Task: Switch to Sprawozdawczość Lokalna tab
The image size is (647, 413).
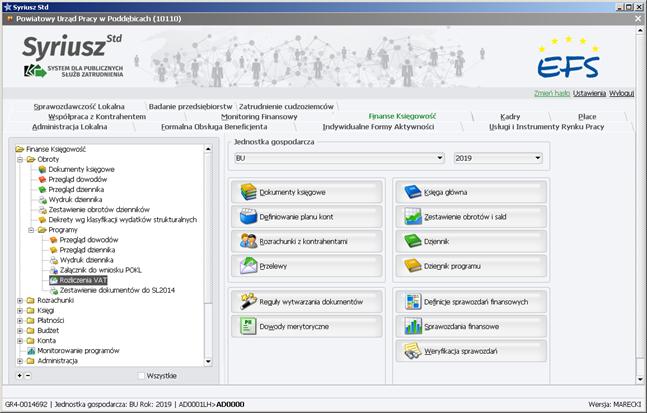Action: (x=79, y=106)
